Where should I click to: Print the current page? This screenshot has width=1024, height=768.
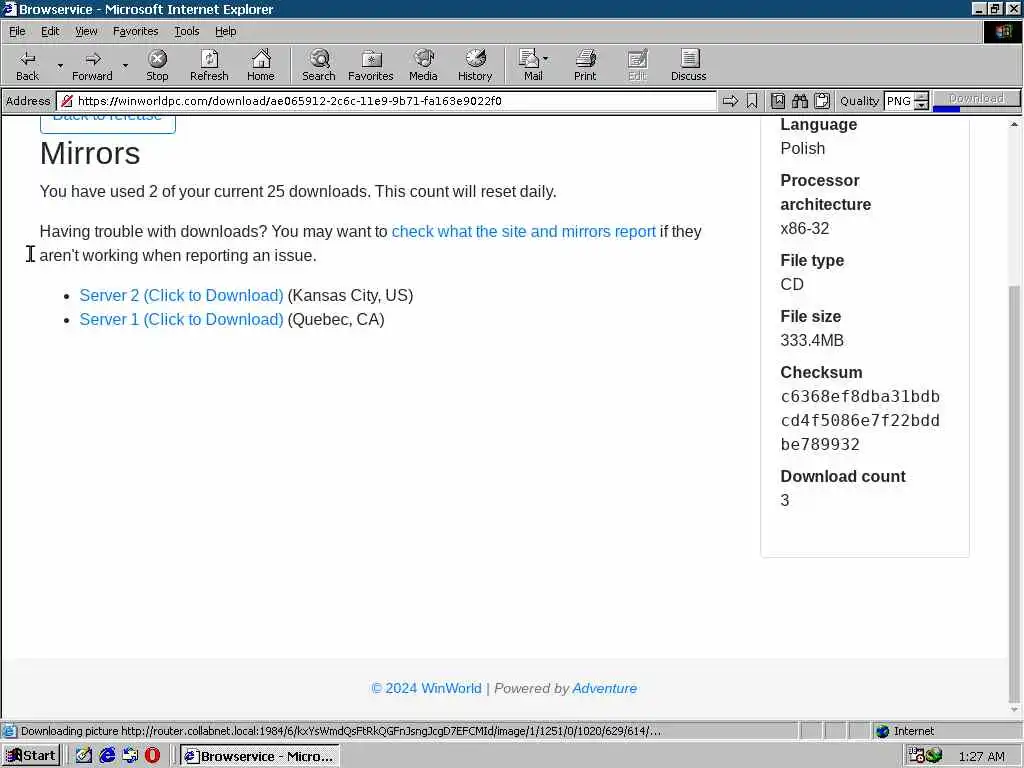point(585,65)
